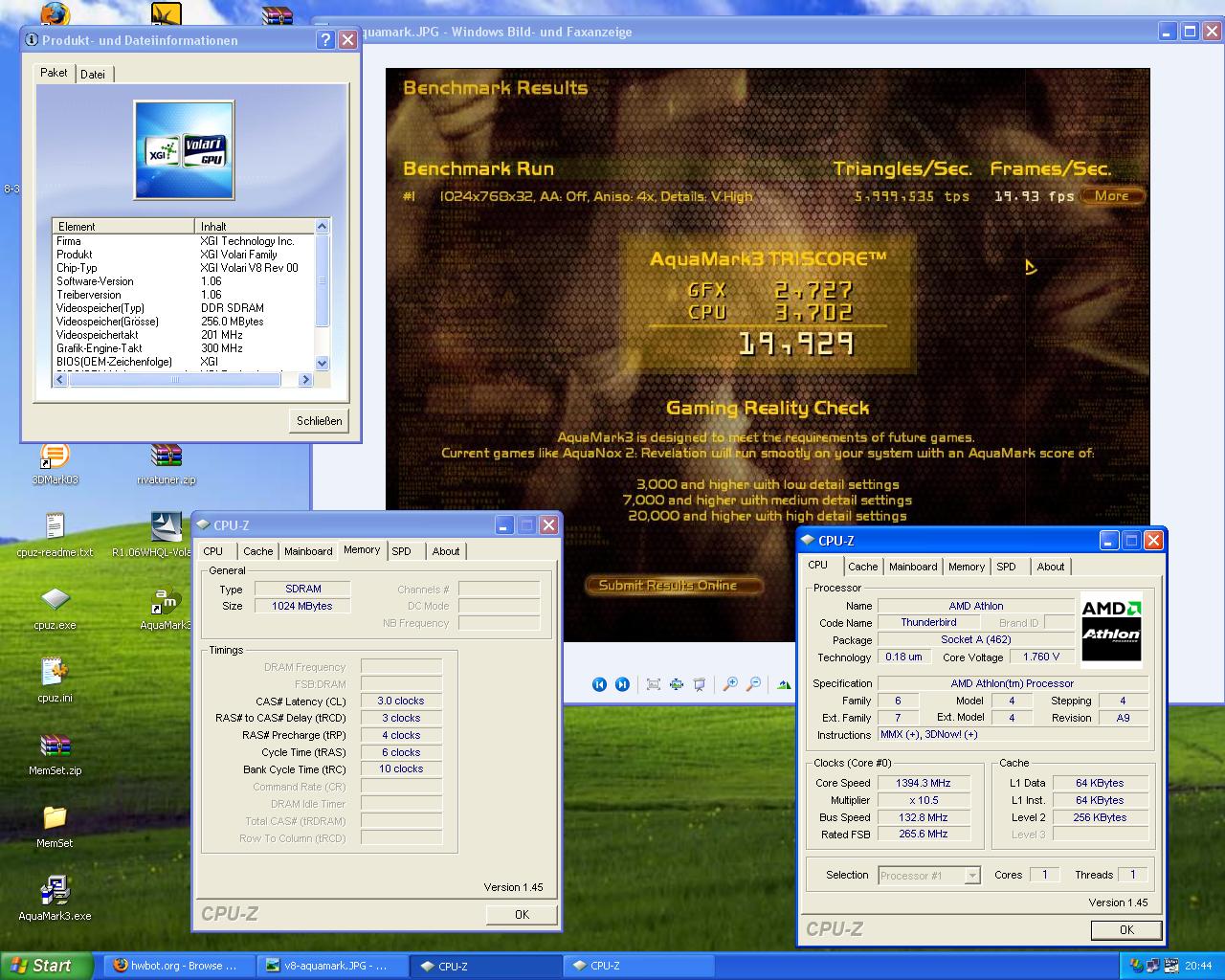Switch to the Paket tab
The image size is (1225, 980).
point(54,73)
